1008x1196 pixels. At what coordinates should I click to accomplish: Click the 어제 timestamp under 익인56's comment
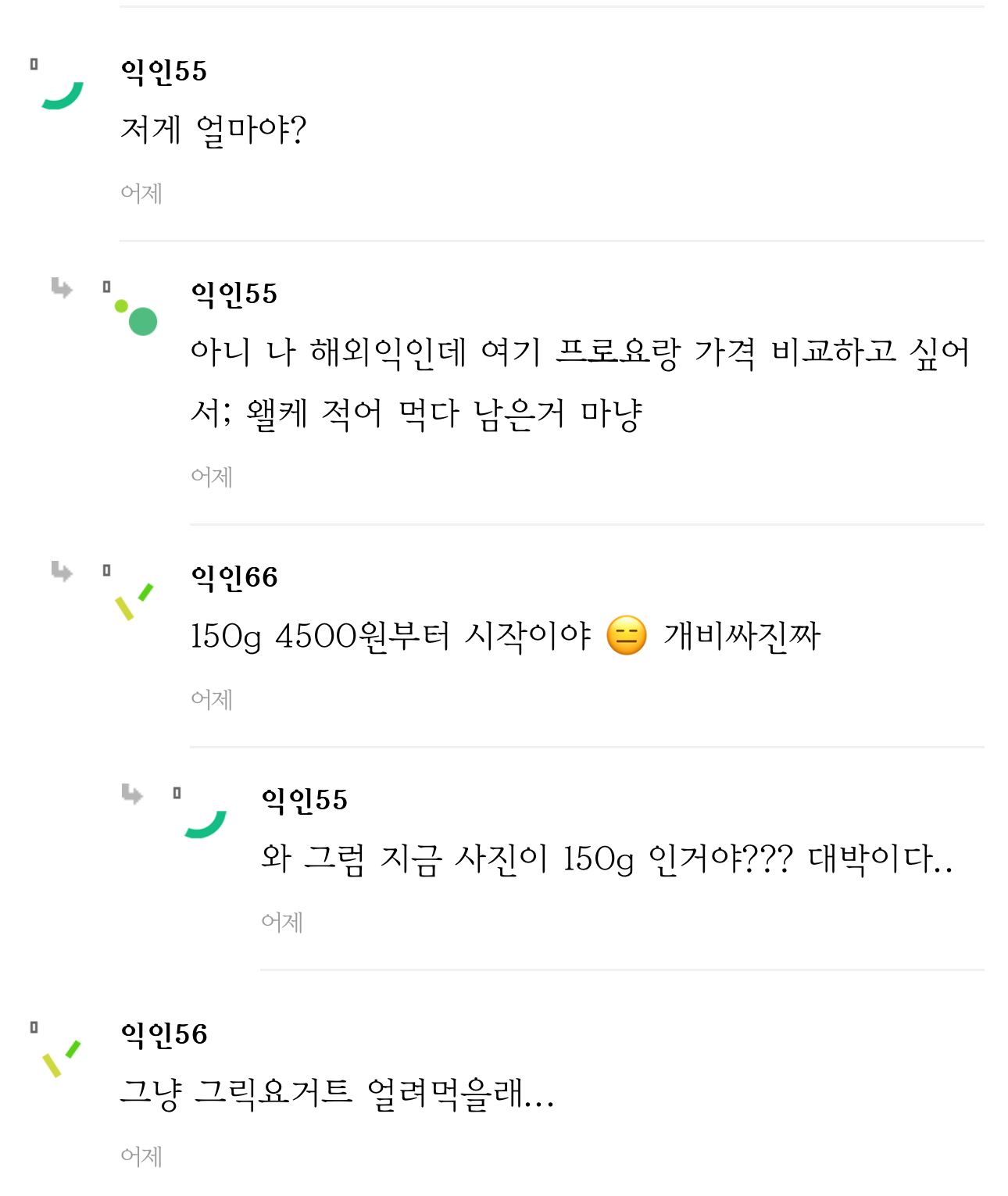coord(141,1156)
